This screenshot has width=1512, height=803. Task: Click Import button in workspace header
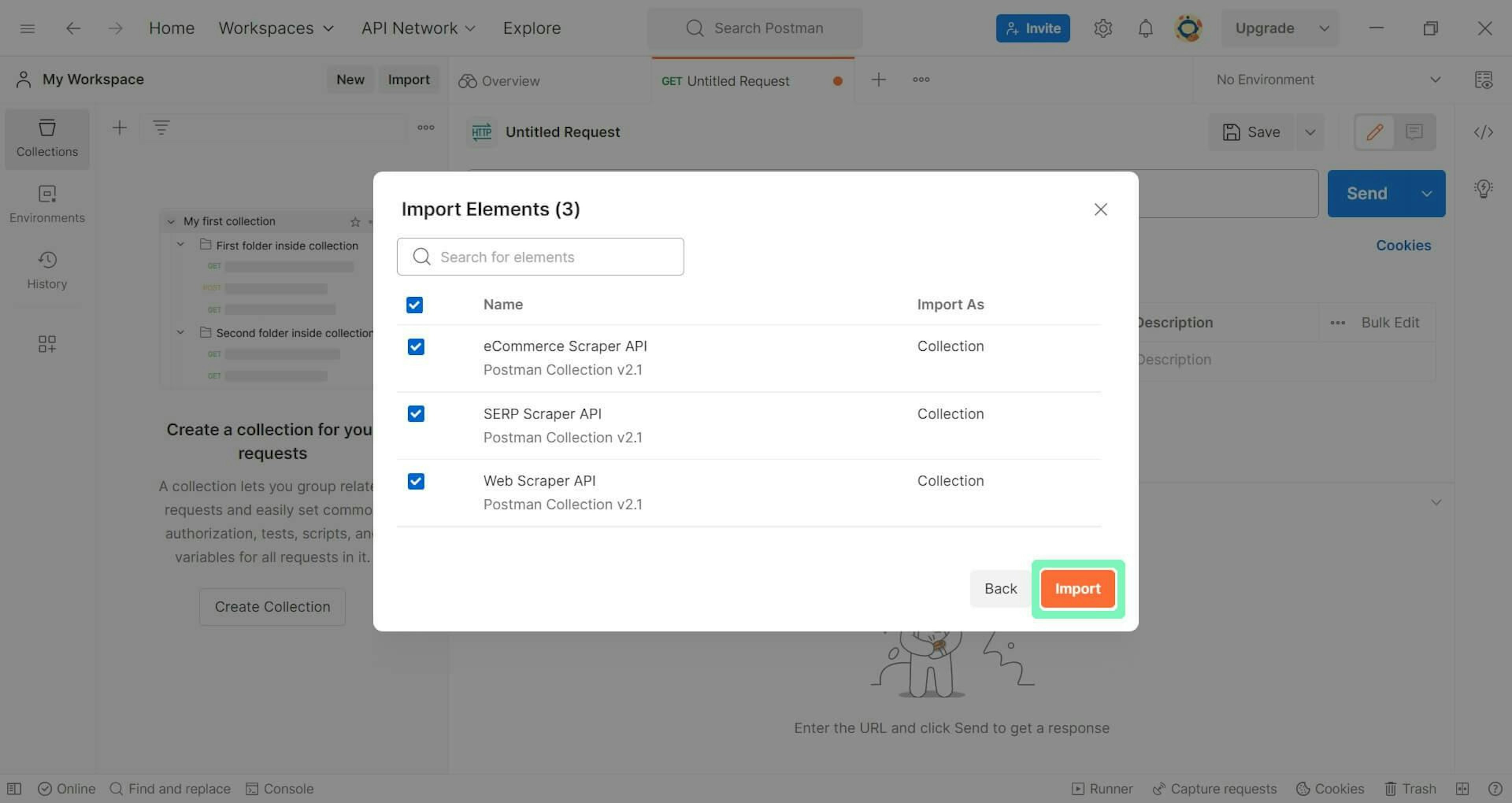[409, 80]
